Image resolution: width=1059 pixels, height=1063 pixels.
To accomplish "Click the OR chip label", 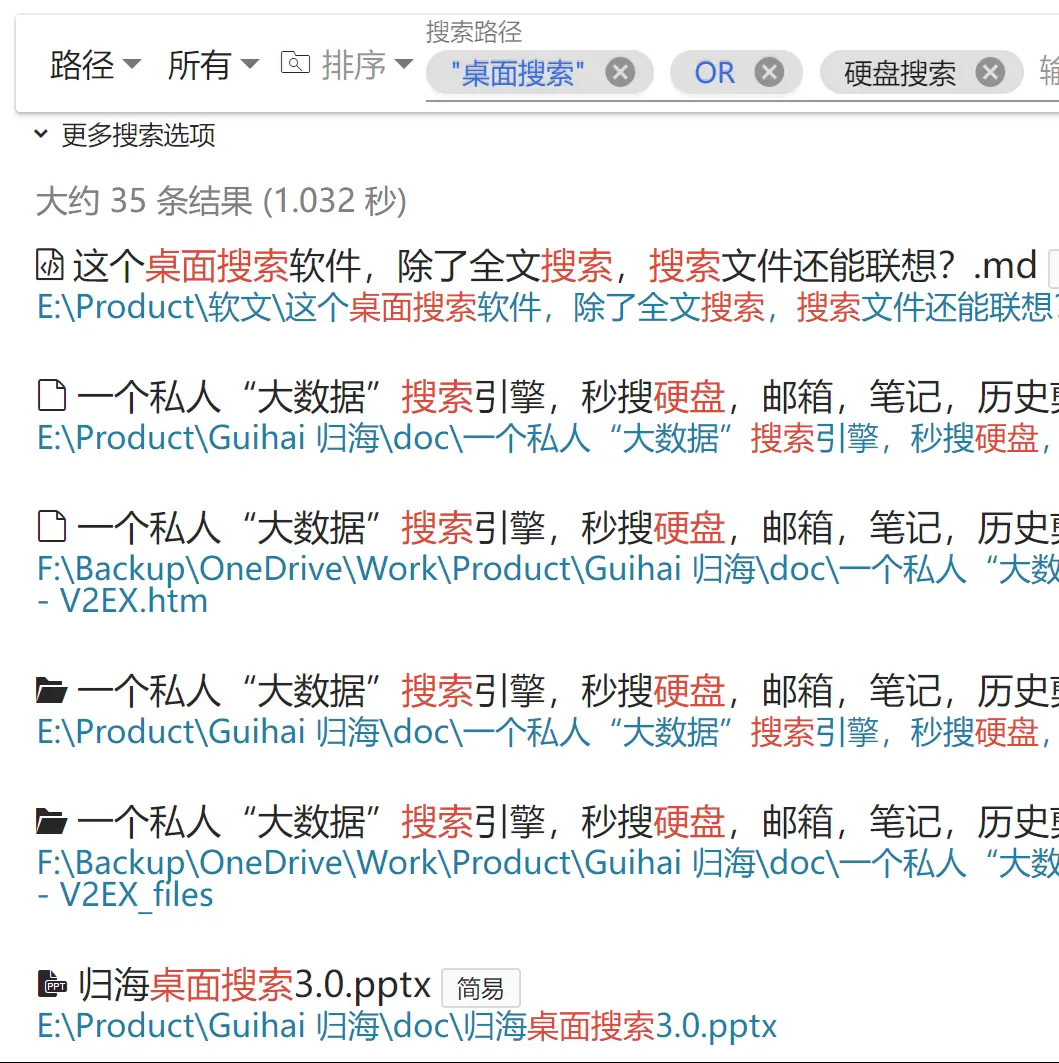I will 714,73.
